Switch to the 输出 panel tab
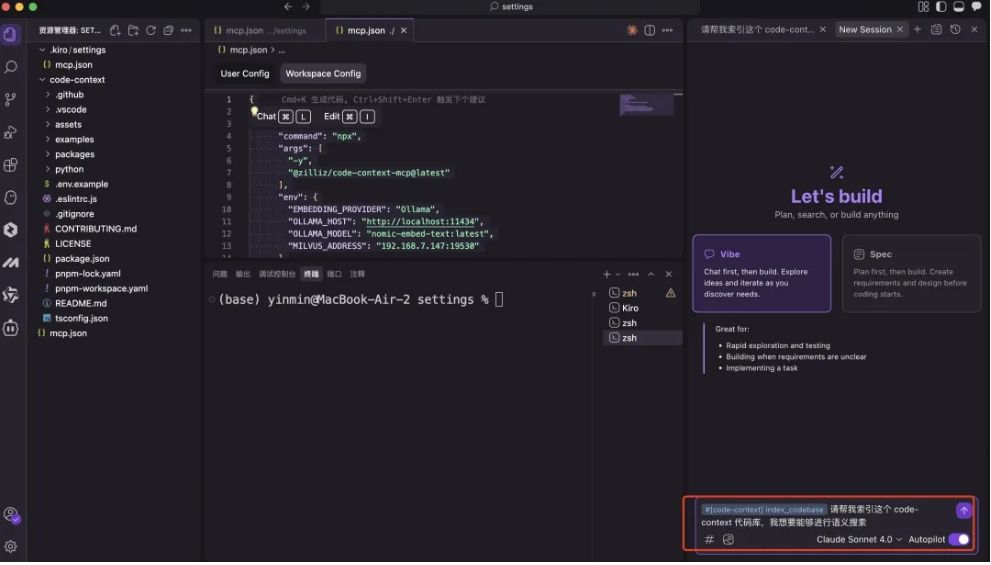This screenshot has height=565, width=991. tap(243, 274)
